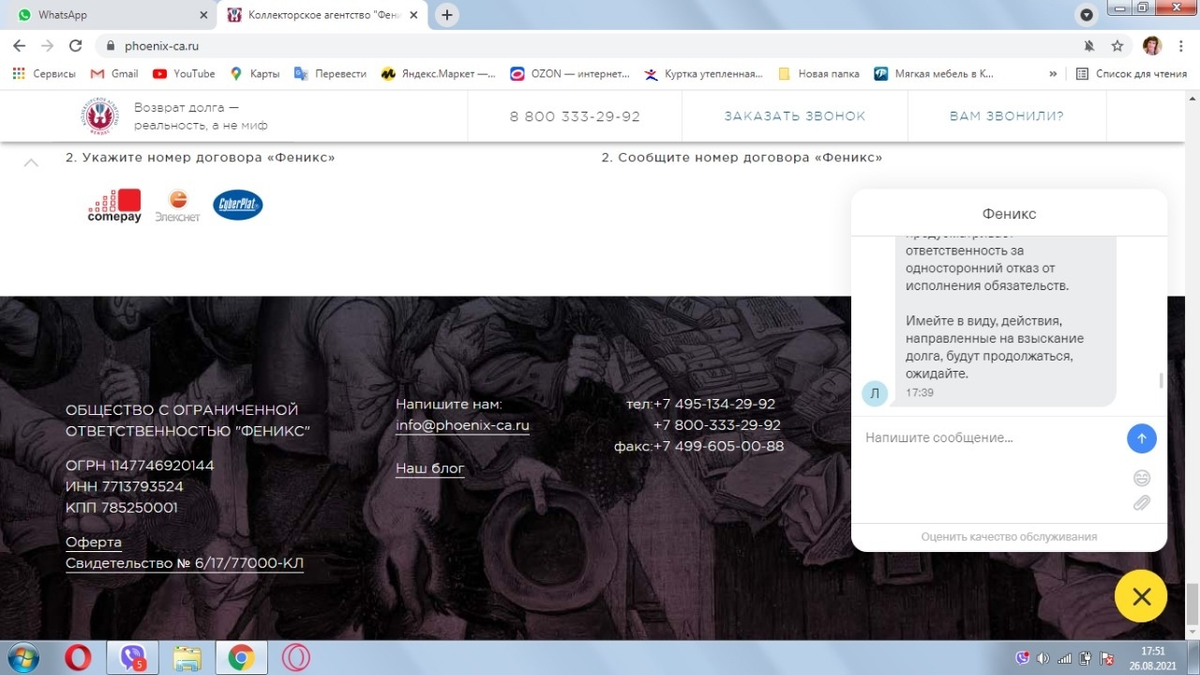Open Chrome's three-dot menu
Viewport: 1200px width, 675px height.
click(1181, 46)
